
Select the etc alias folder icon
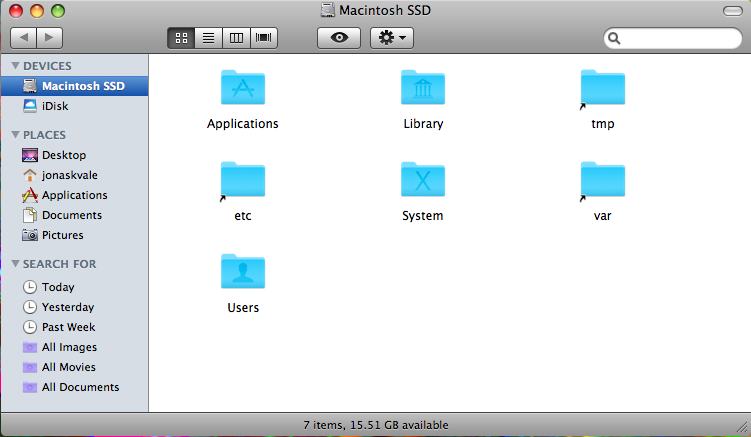pos(243,181)
